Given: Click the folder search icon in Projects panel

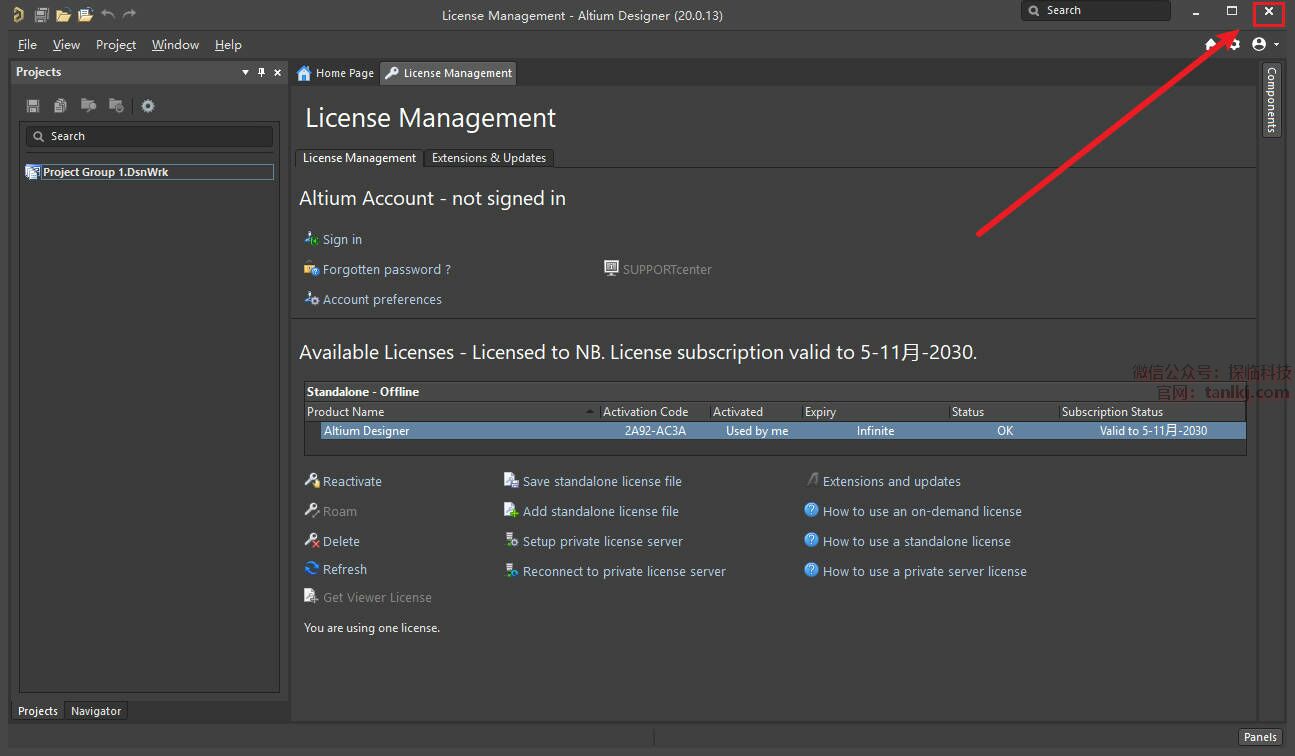Looking at the screenshot, I should click(x=89, y=106).
